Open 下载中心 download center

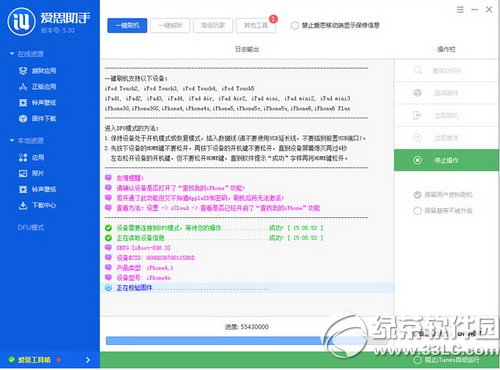coord(37,205)
